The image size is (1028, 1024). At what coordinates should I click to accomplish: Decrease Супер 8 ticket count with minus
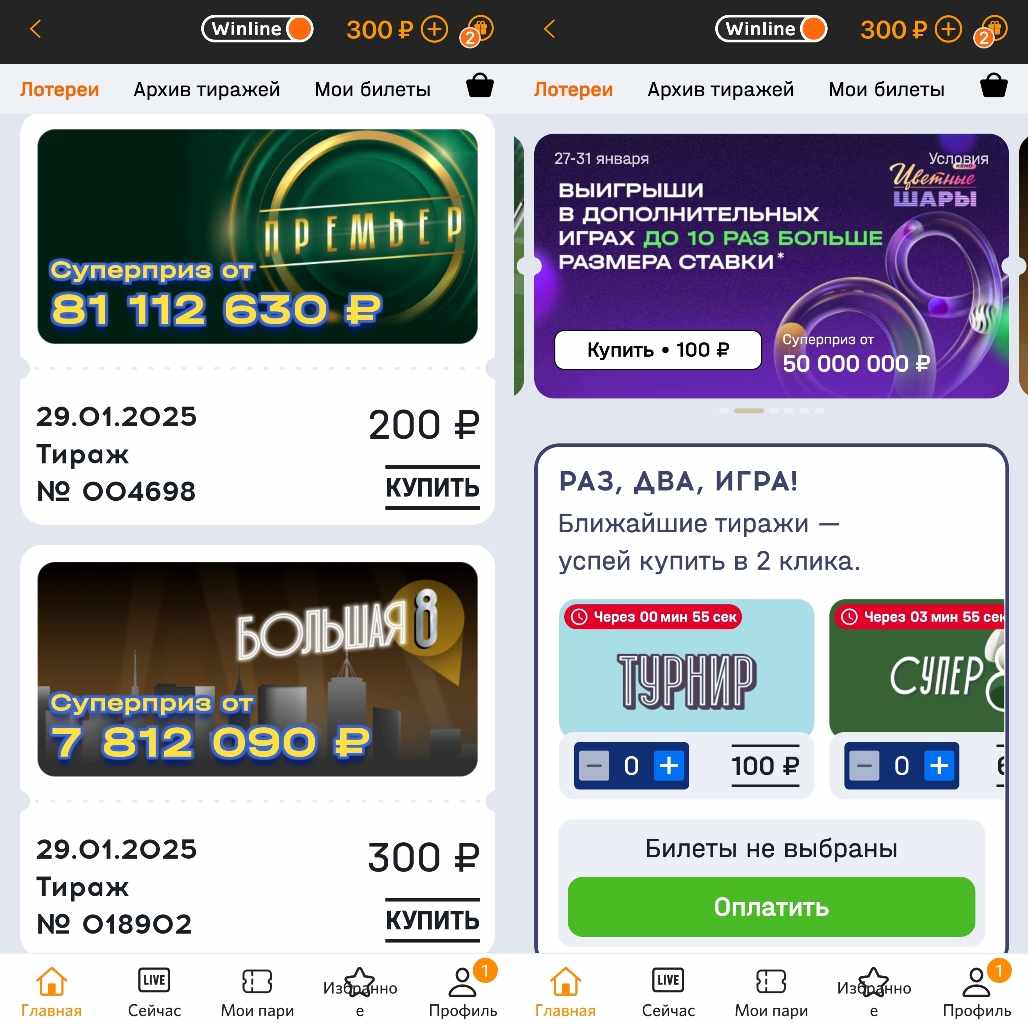coord(863,766)
